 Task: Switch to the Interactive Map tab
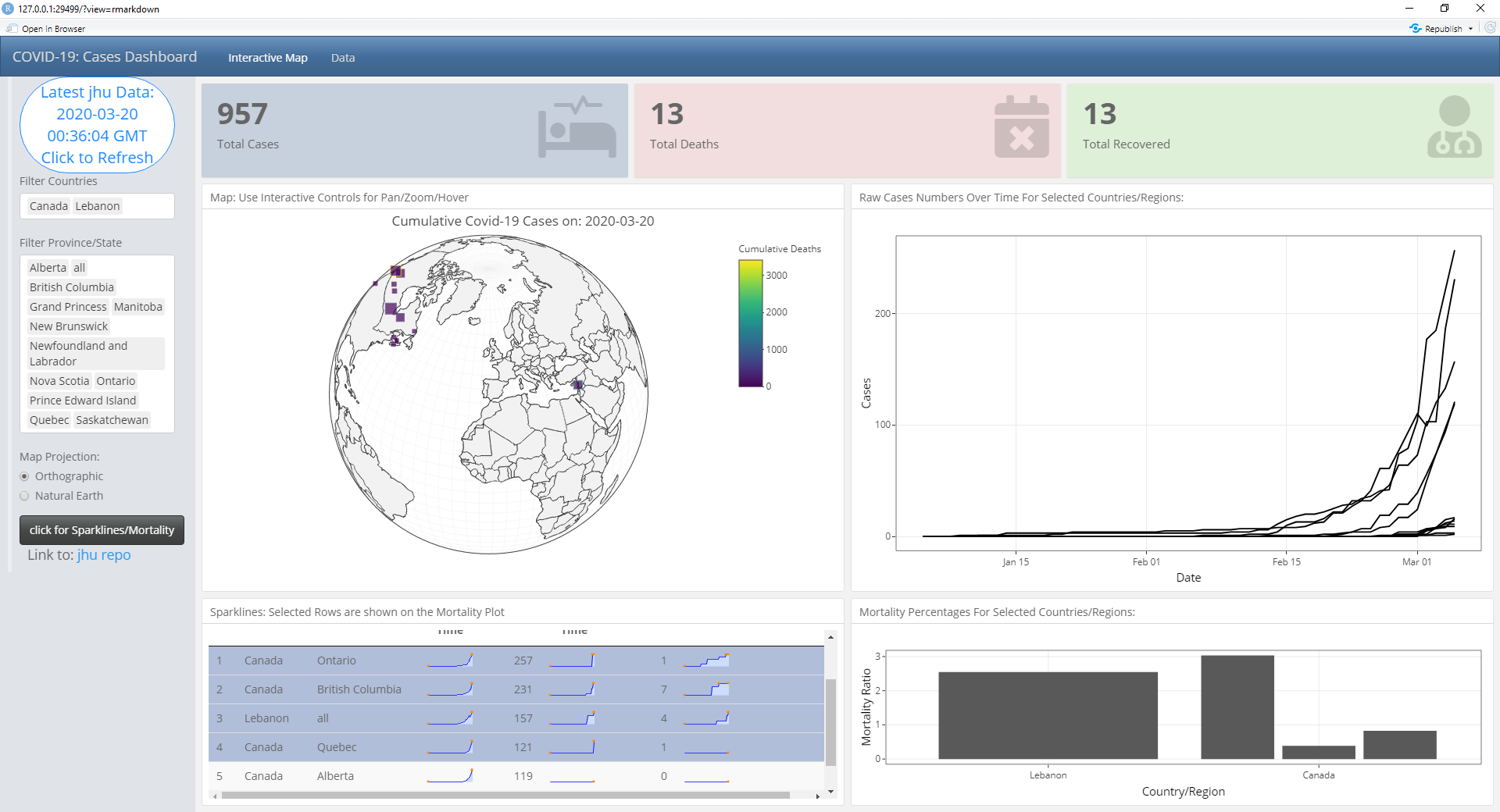[267, 58]
